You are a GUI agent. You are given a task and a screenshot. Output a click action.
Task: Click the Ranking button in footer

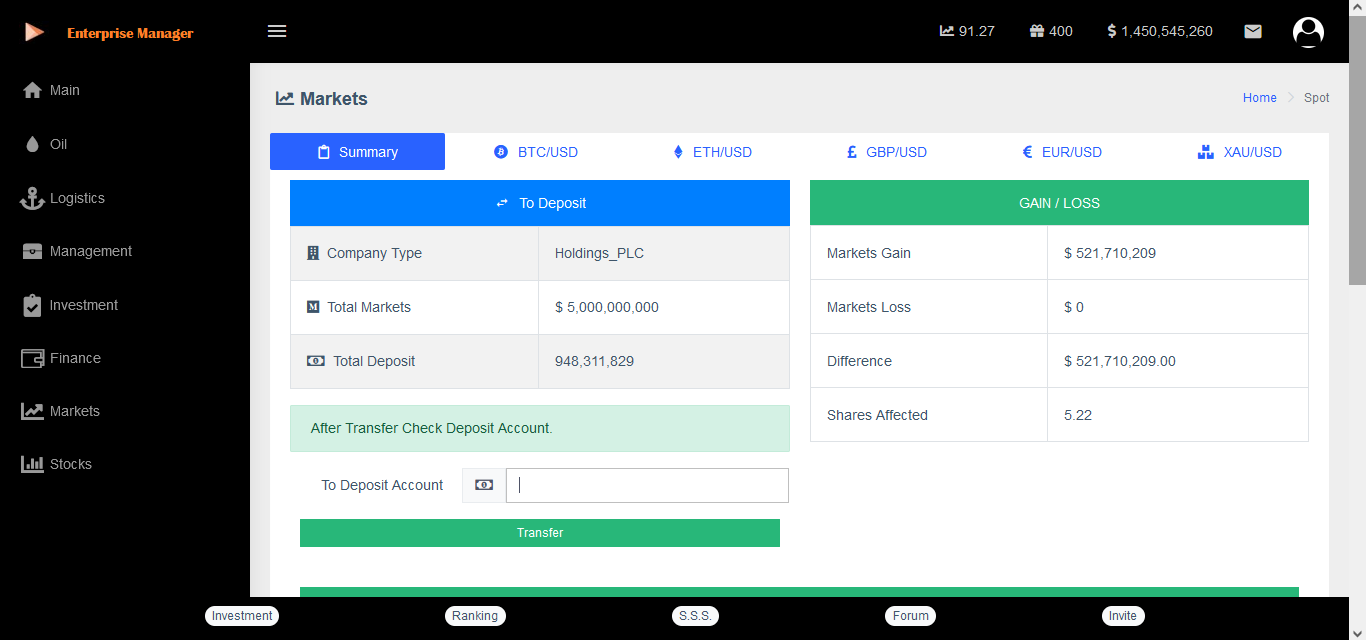tap(475, 616)
